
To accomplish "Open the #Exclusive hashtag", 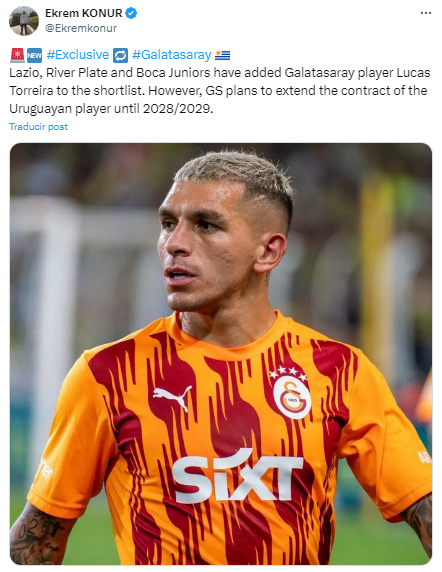I will coord(78,55).
